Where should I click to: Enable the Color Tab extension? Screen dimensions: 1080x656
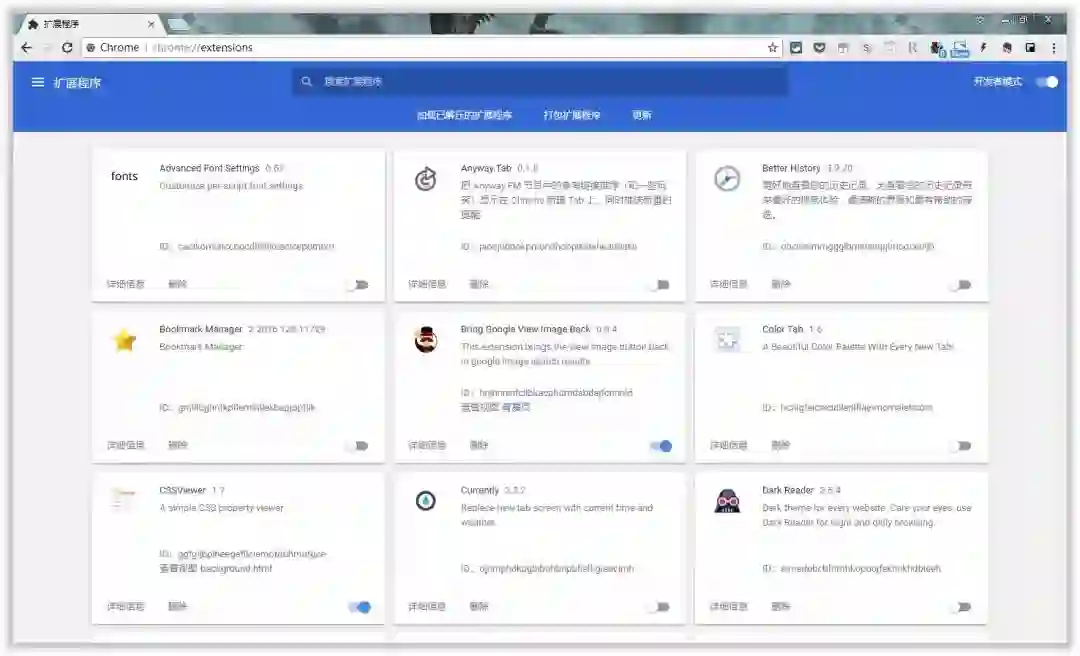point(961,446)
